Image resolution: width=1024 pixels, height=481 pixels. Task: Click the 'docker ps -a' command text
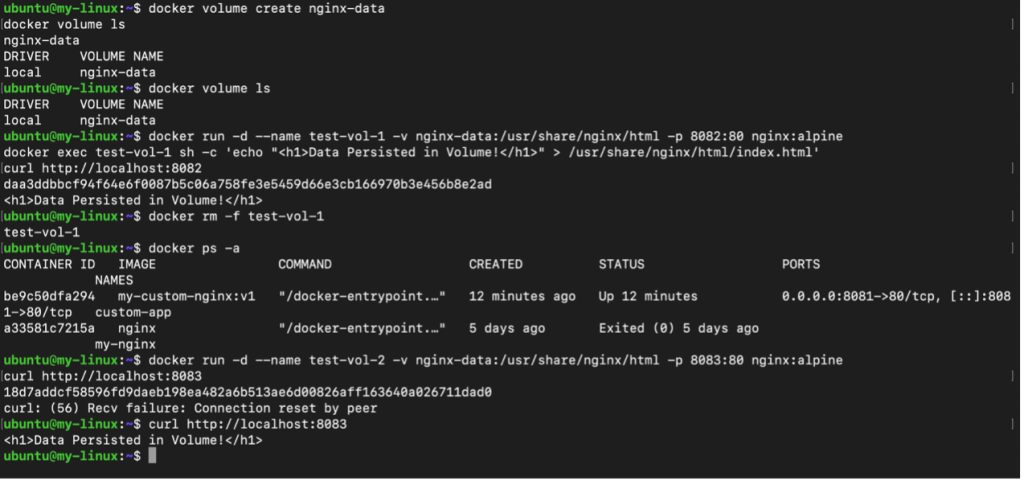[194, 248]
